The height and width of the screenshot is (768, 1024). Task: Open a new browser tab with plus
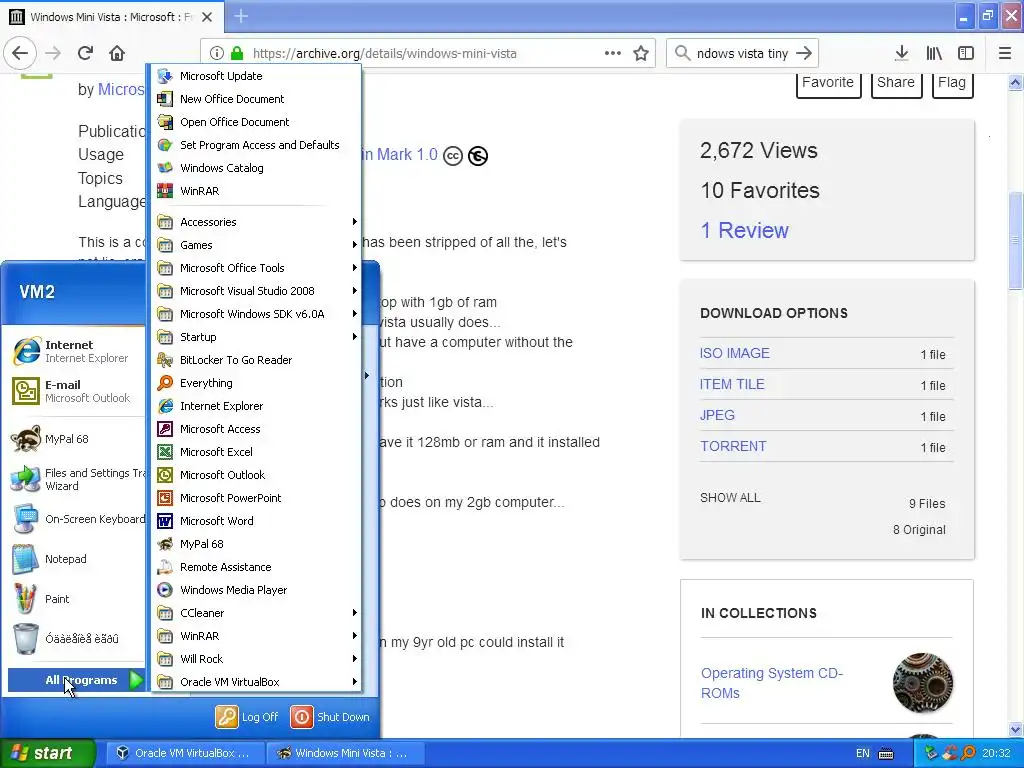(x=241, y=16)
